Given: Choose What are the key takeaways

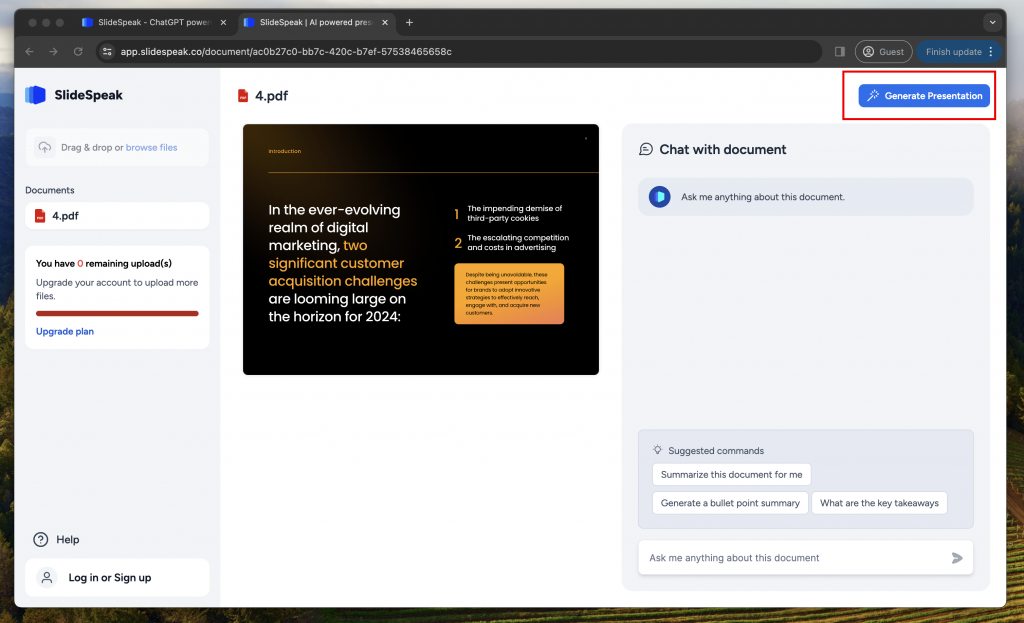Looking at the screenshot, I should (879, 503).
